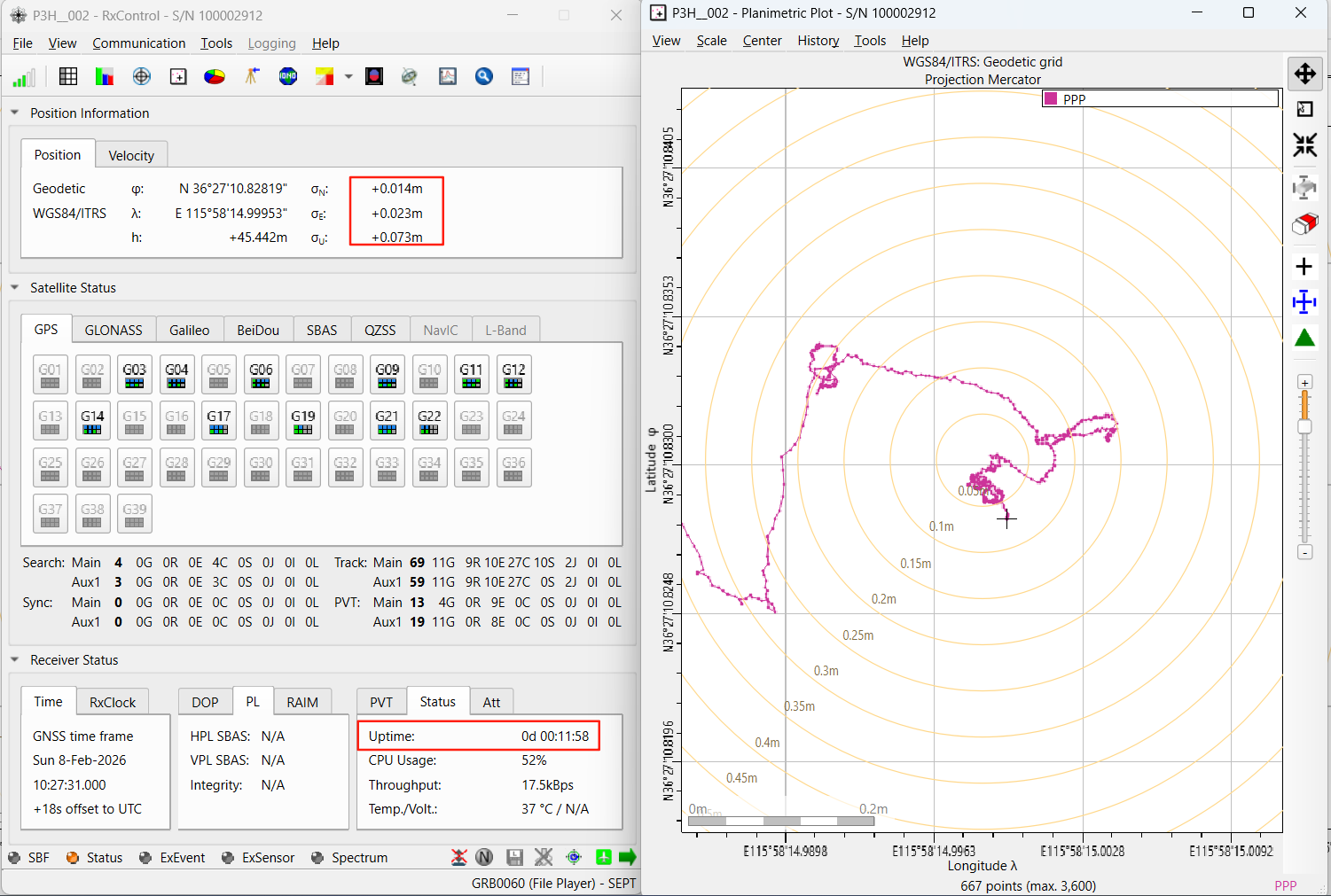Click the G19 satellite button
Image resolution: width=1331 pixels, height=896 pixels.
tap(303, 421)
